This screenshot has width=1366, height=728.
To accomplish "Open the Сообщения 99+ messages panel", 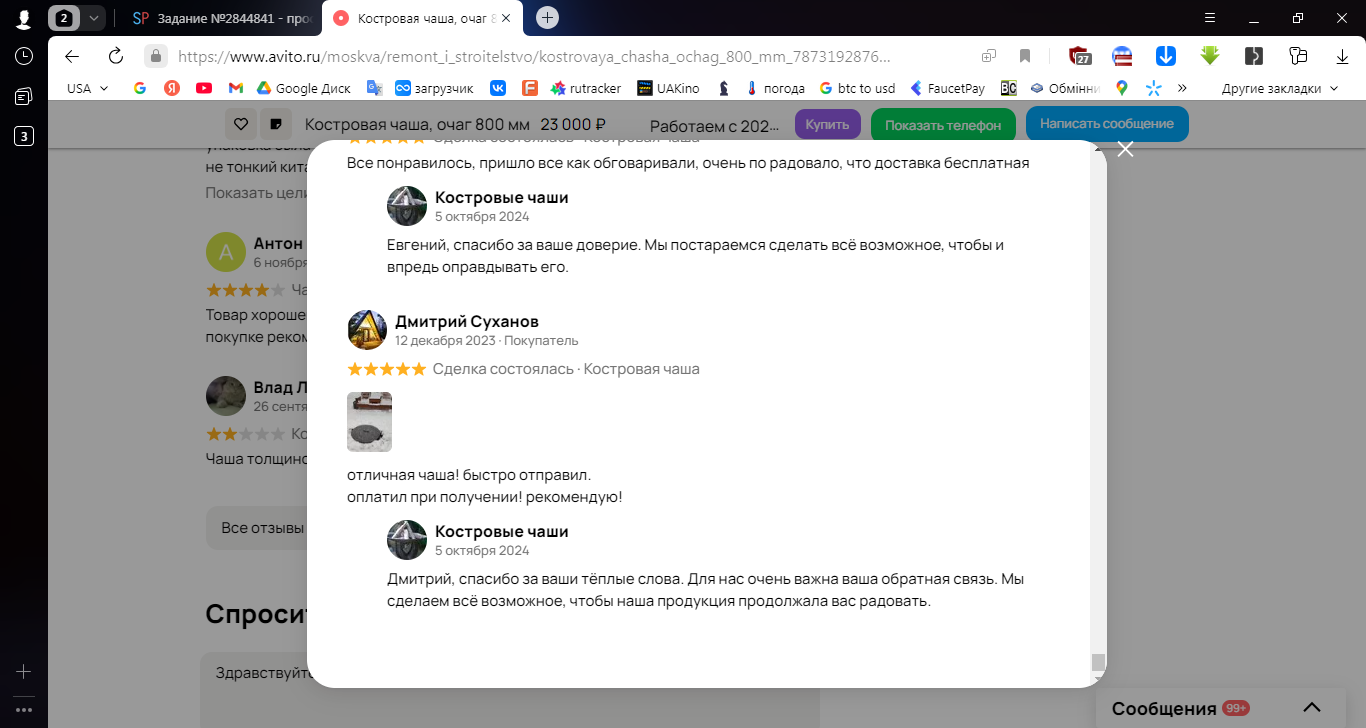I will pos(1180,708).
